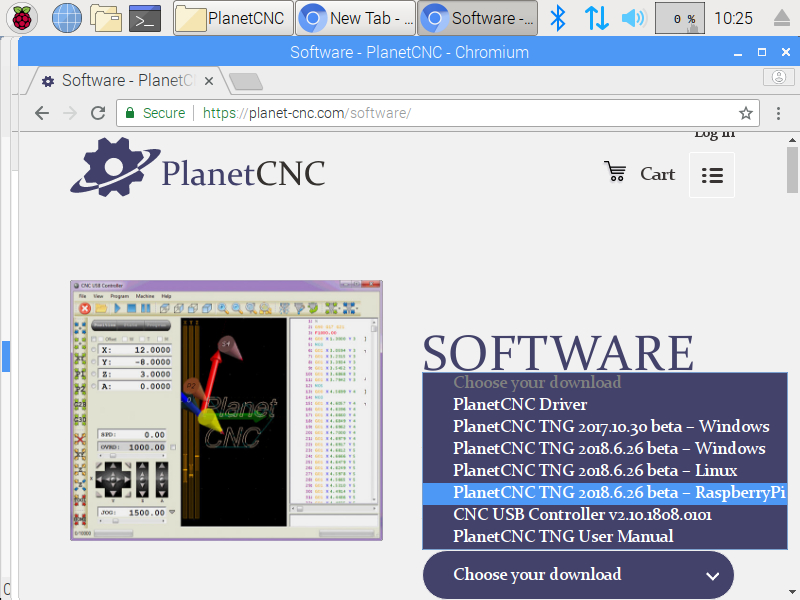The width and height of the screenshot is (800, 600).
Task: Open the volume speaker control
Action: tap(633, 18)
